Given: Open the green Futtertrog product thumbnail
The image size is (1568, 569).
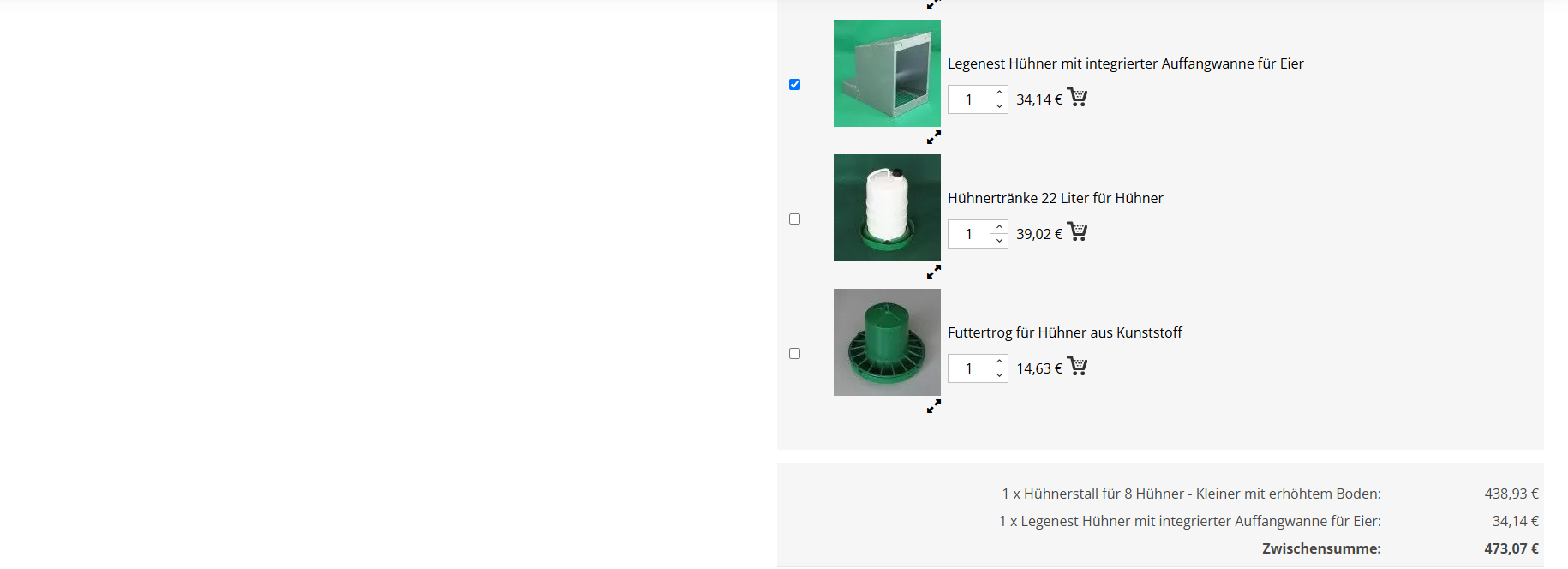Looking at the screenshot, I should tap(887, 342).
